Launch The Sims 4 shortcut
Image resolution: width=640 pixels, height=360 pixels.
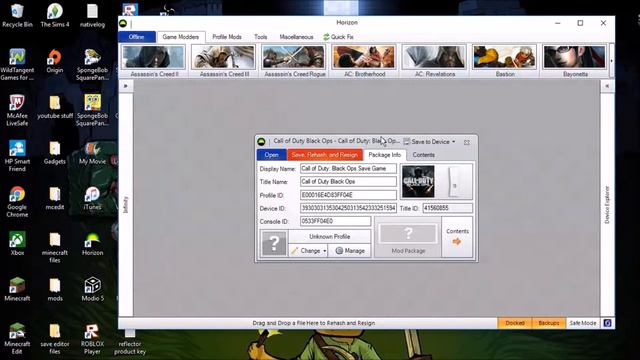point(55,16)
